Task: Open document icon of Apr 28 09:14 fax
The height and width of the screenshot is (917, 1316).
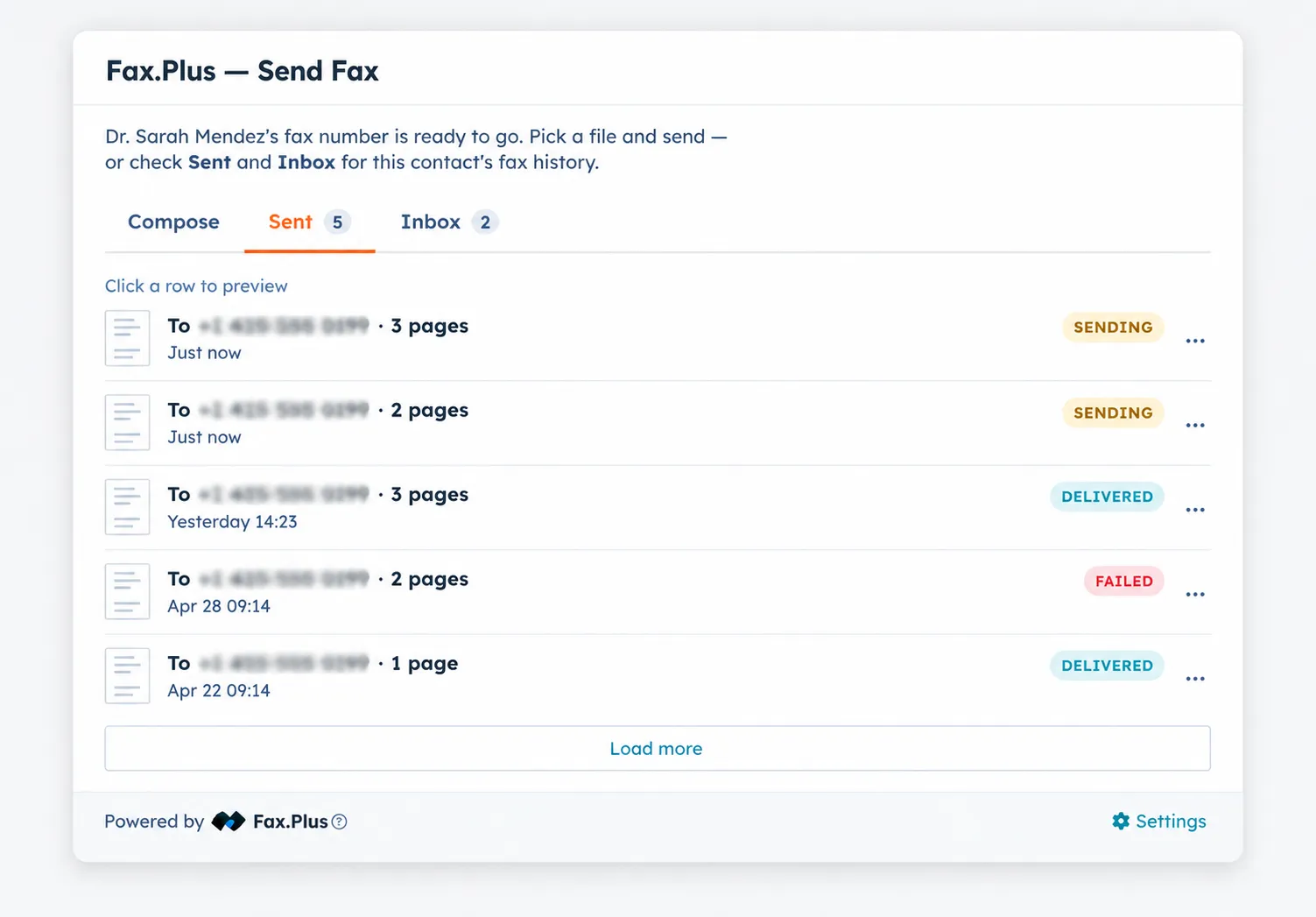Action: point(127,591)
